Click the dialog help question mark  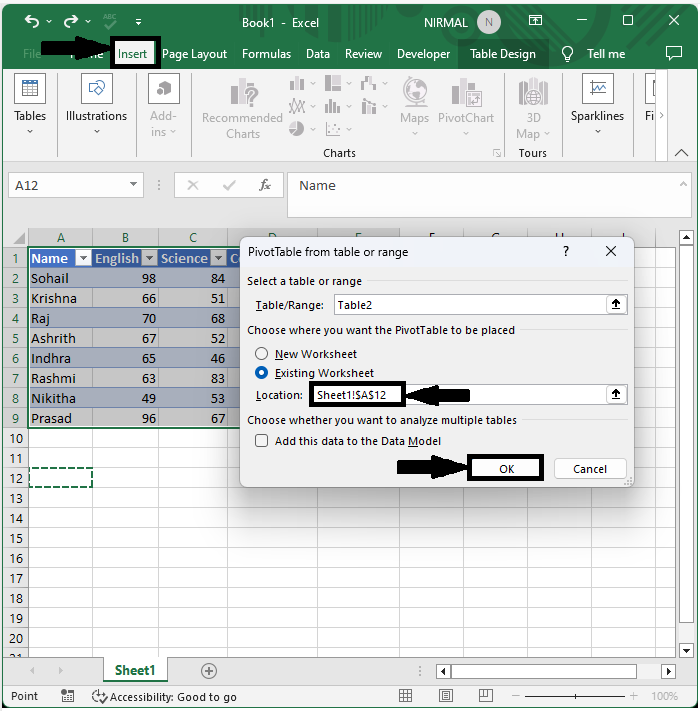click(x=566, y=251)
